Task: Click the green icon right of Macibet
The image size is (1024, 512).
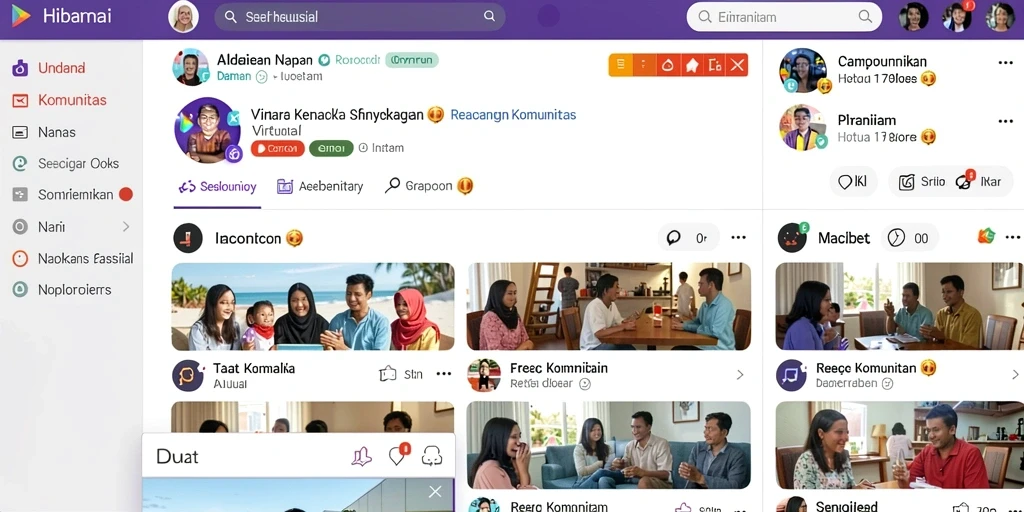Action: point(985,236)
